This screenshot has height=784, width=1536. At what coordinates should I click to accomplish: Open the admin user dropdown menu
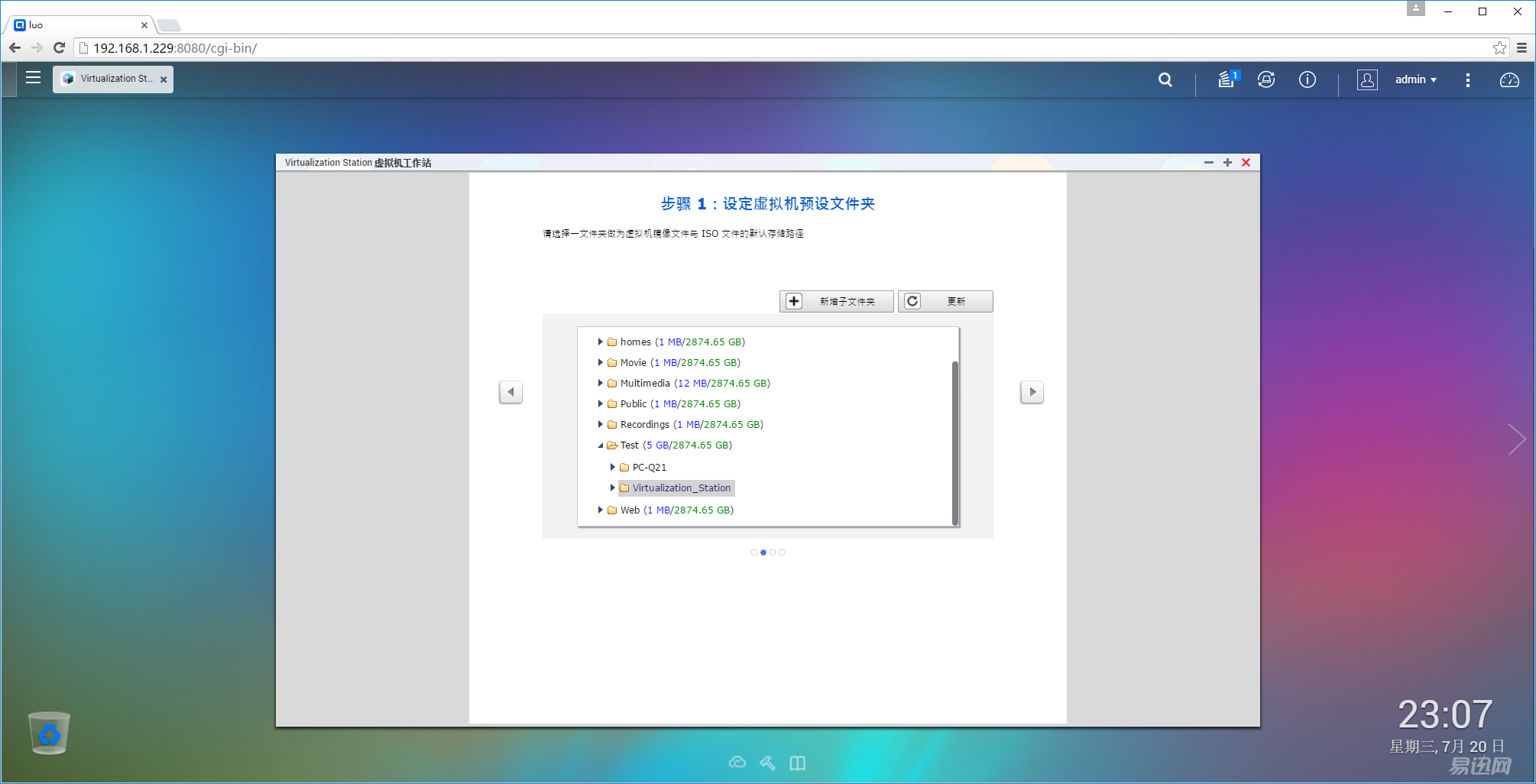point(1416,79)
